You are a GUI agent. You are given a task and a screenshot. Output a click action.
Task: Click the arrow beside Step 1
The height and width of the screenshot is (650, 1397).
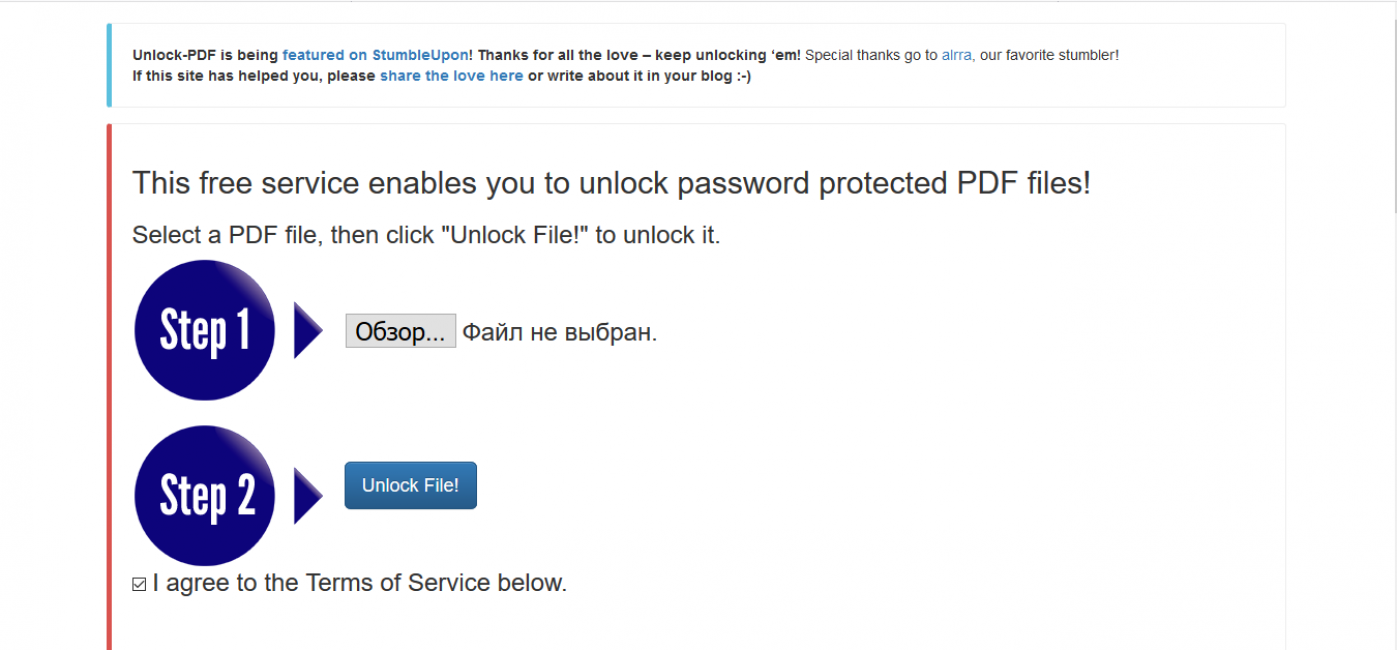click(x=307, y=330)
